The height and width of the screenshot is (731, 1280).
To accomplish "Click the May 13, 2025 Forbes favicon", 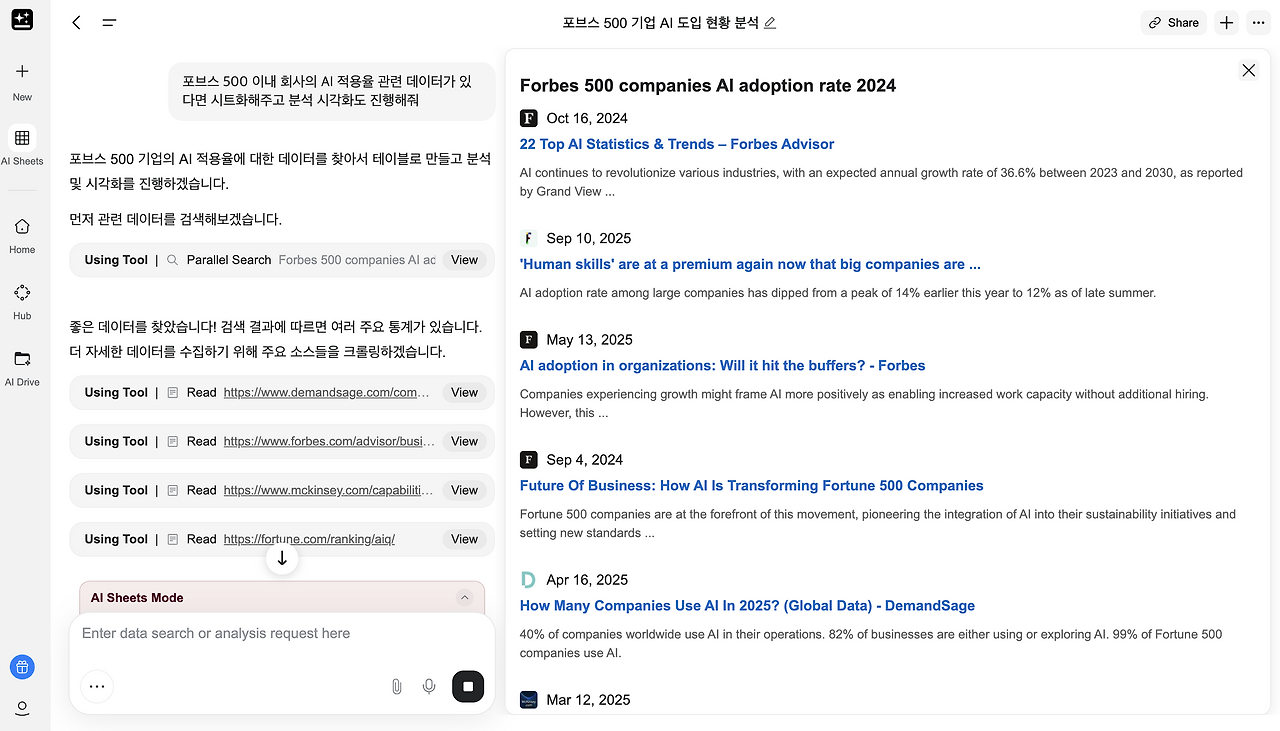I will (x=529, y=339).
